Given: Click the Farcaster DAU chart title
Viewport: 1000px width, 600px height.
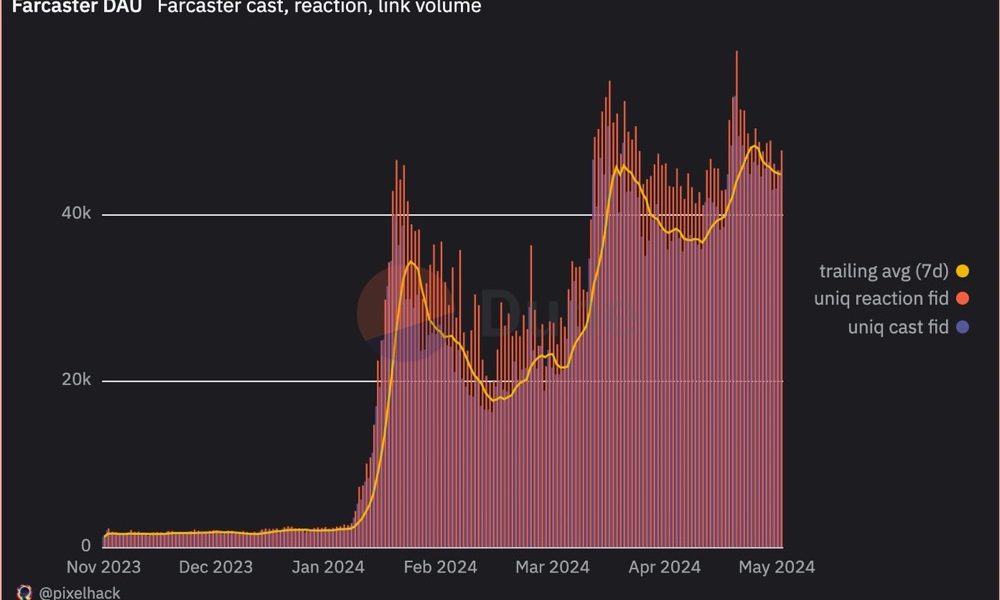Looking at the screenshot, I should point(77,7).
